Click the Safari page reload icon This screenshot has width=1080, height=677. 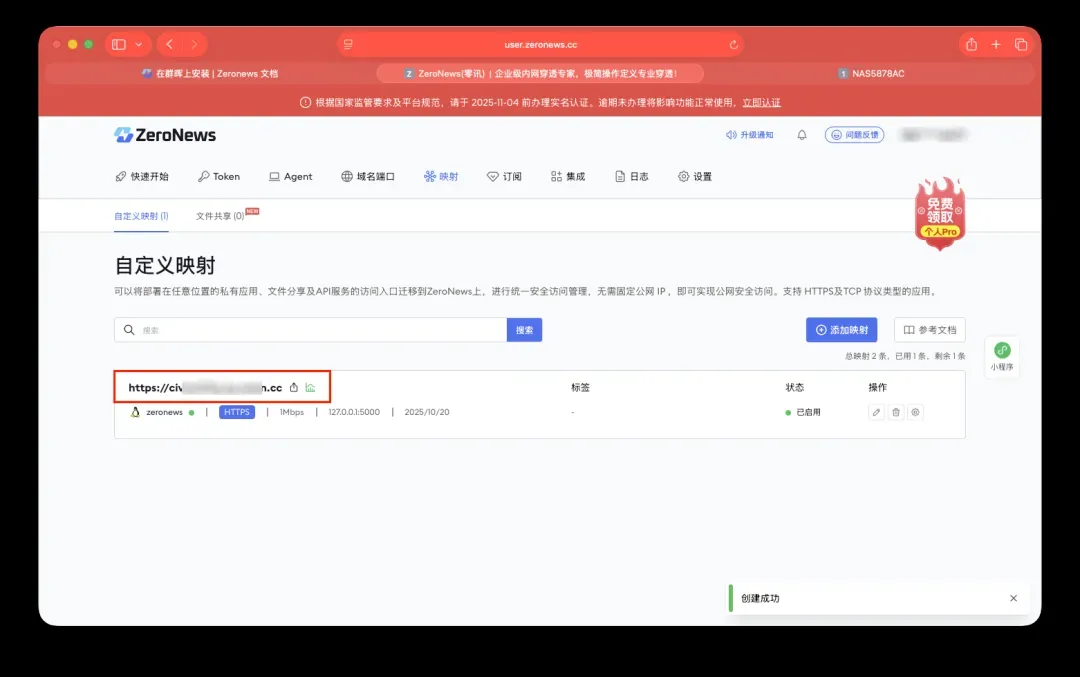[734, 45]
